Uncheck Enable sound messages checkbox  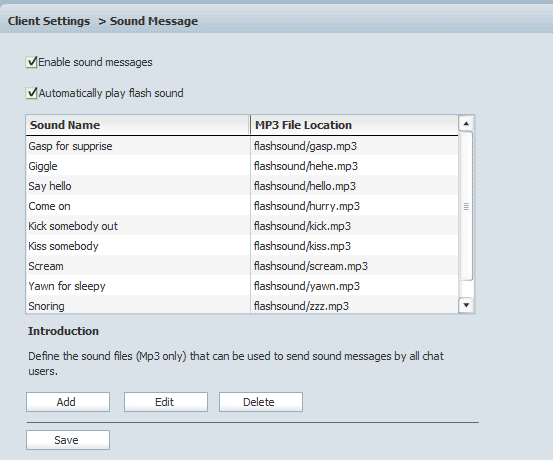coord(31,62)
